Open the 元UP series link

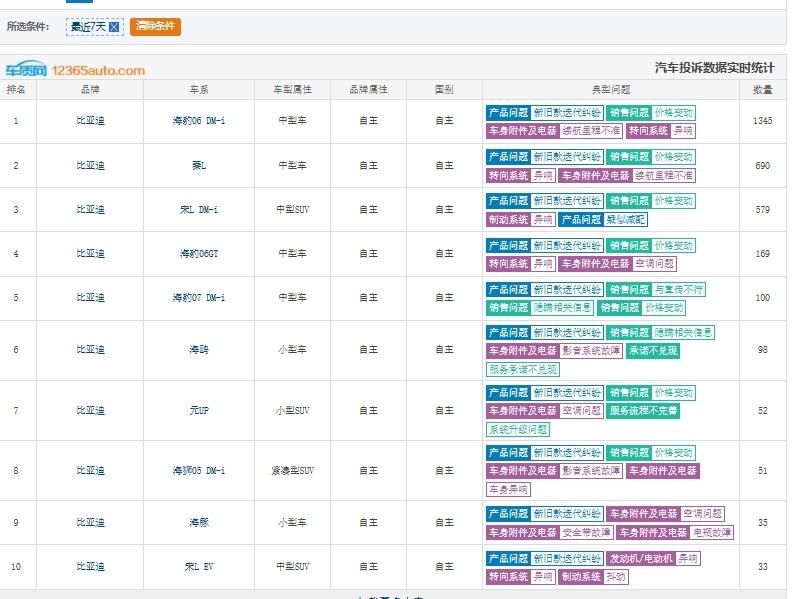coord(199,411)
